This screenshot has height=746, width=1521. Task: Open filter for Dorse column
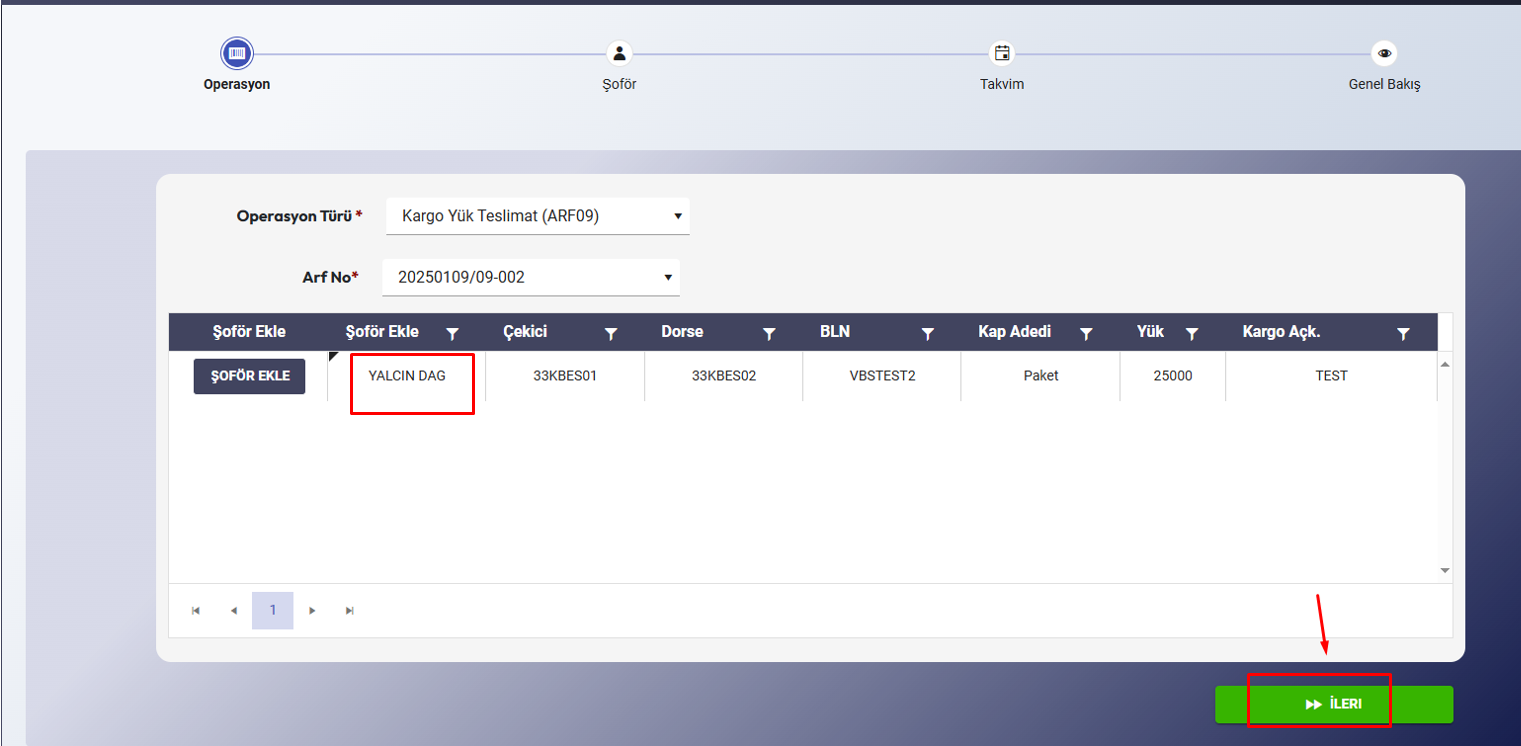pos(769,333)
